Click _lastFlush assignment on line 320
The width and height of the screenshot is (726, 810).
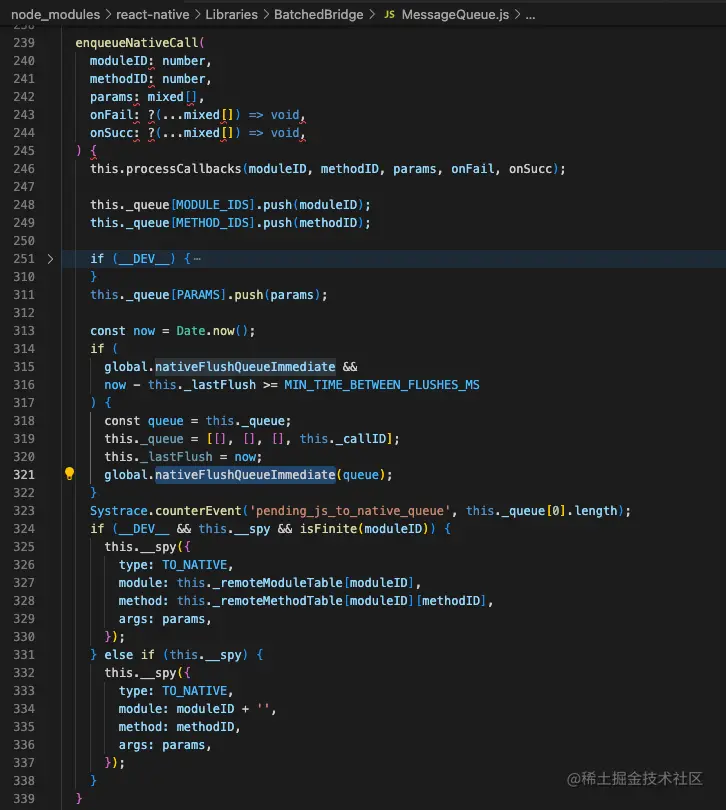[x=176, y=457]
